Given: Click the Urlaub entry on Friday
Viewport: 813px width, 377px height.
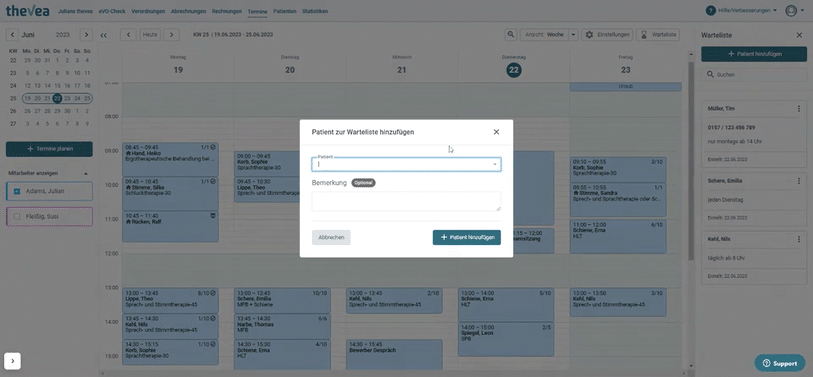Looking at the screenshot, I should pos(625,87).
